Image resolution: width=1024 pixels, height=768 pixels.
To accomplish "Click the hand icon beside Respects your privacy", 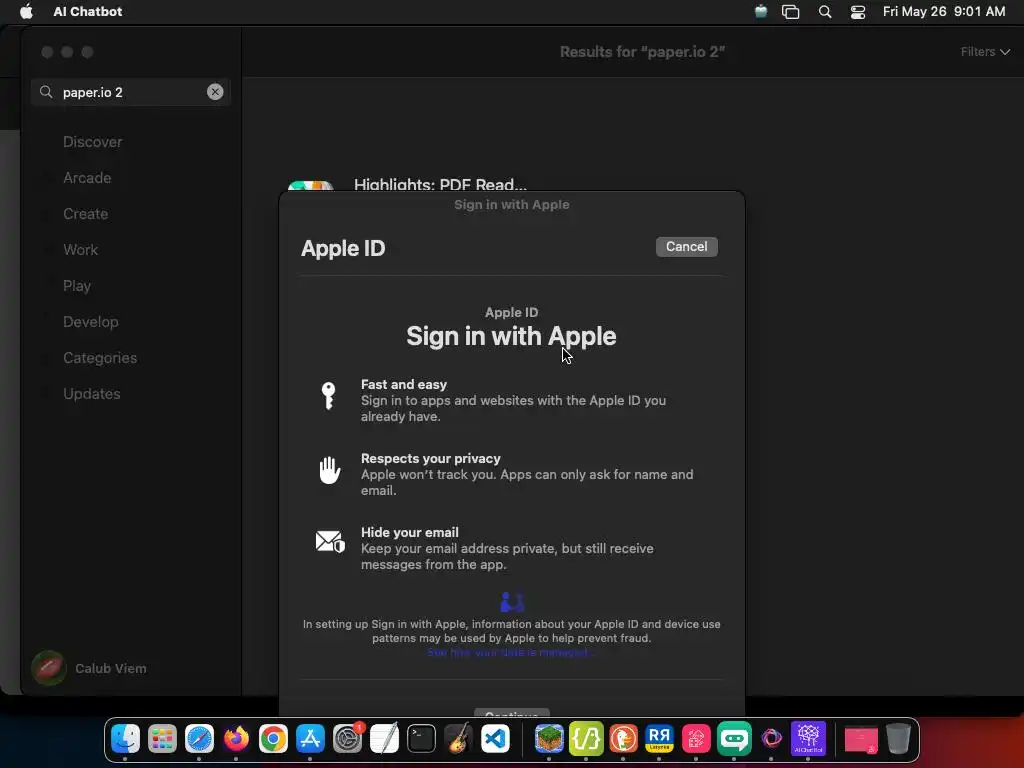I will pyautogui.click(x=329, y=470).
